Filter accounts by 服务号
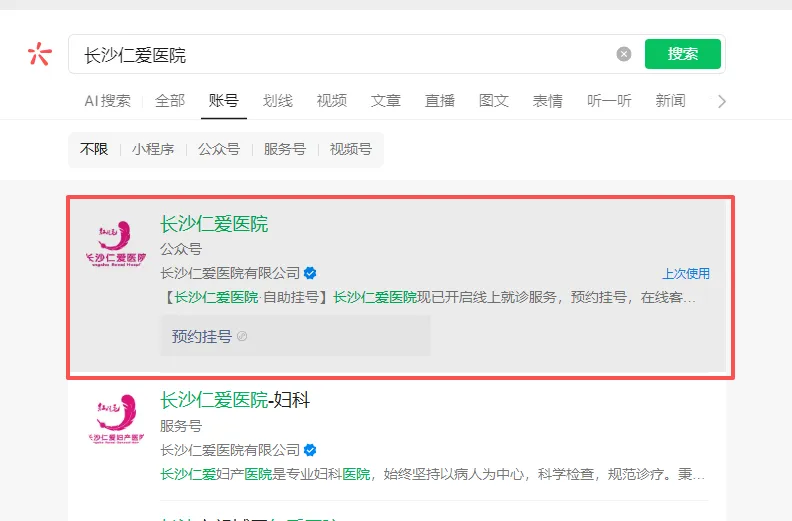Viewport: 792px width, 521px height. point(284,149)
